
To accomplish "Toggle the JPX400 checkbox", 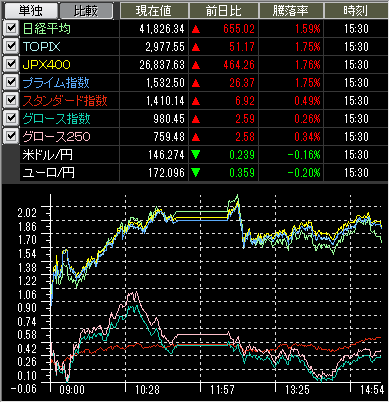I will [x=11, y=64].
